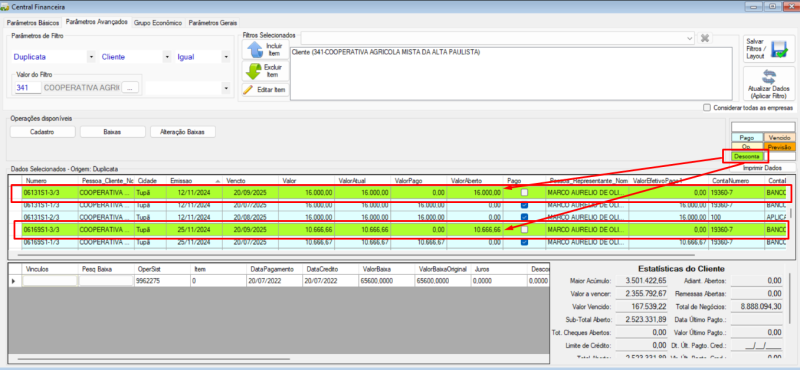Click the gray X clear-filter icon
The height and width of the screenshot is (370, 800).
pyautogui.click(x=705, y=38)
